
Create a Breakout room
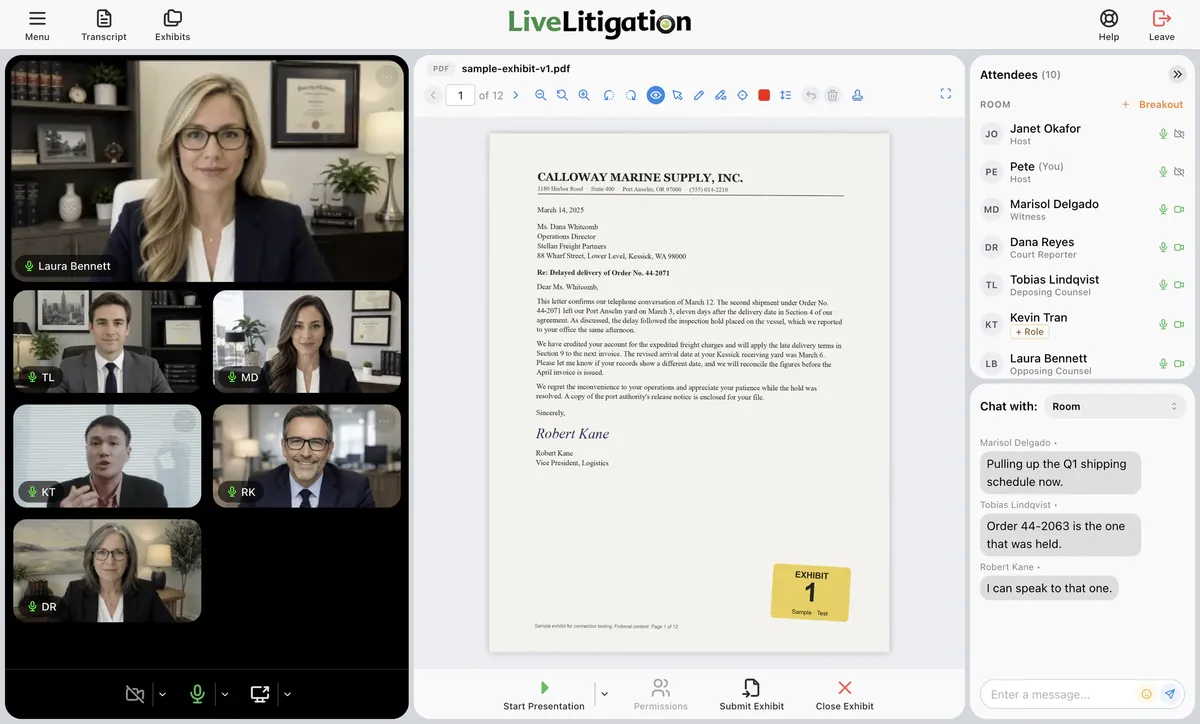click(1152, 104)
